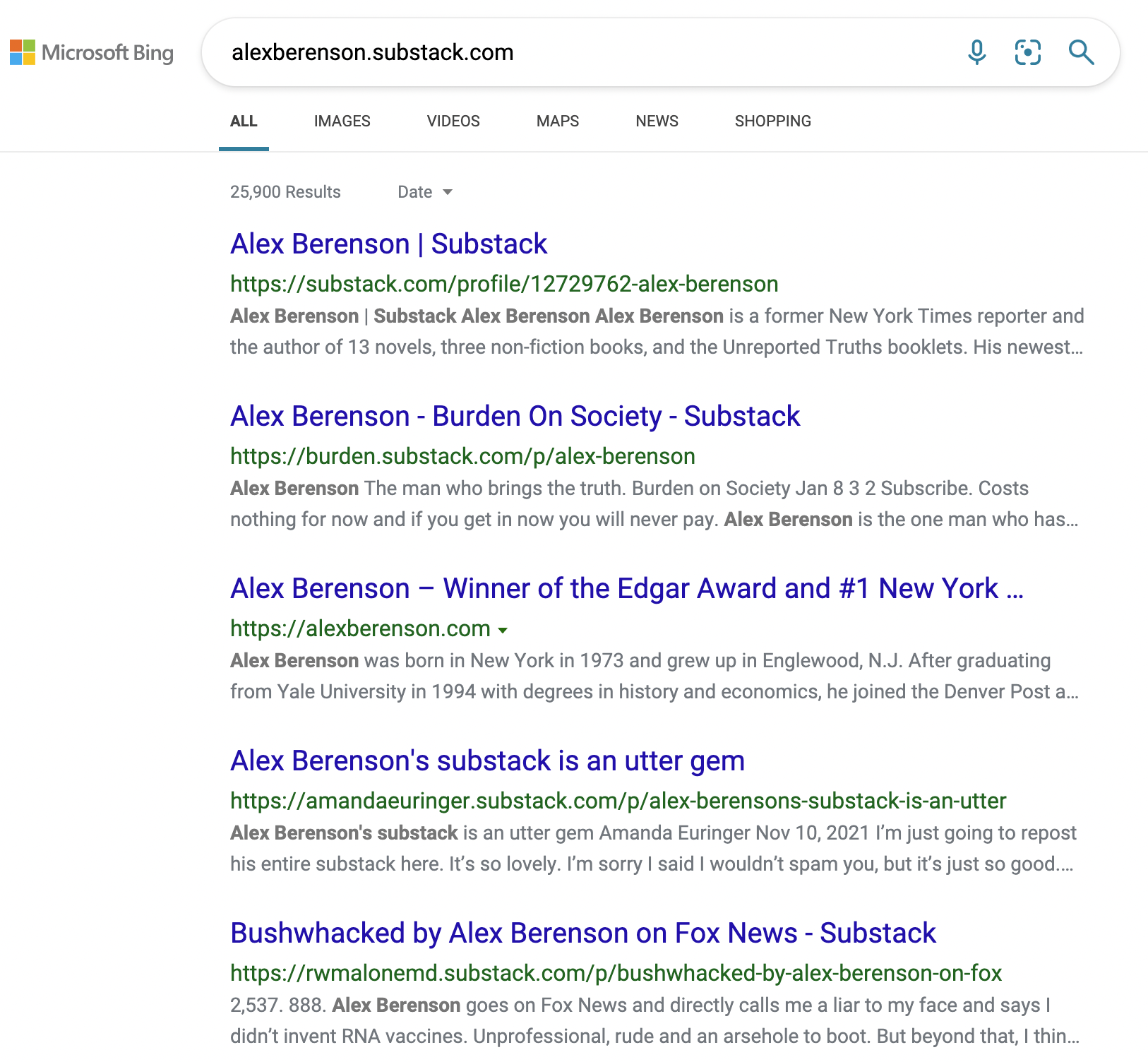The image size is (1148, 1062).
Task: Click the substack.com/profile green URL
Action: tap(504, 284)
